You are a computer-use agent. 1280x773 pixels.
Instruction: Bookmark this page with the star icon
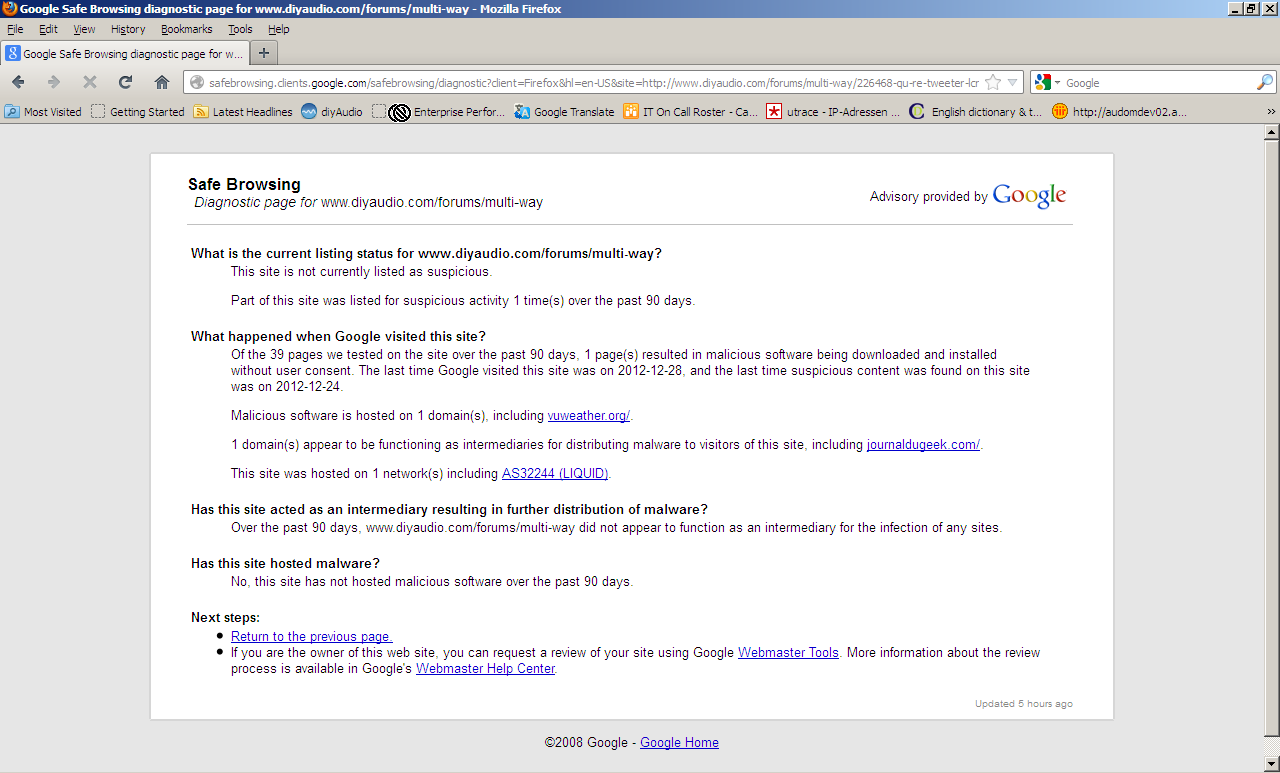pos(993,83)
